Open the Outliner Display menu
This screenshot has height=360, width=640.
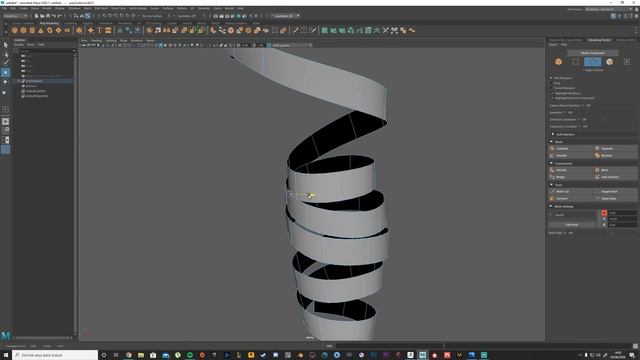(19, 44)
